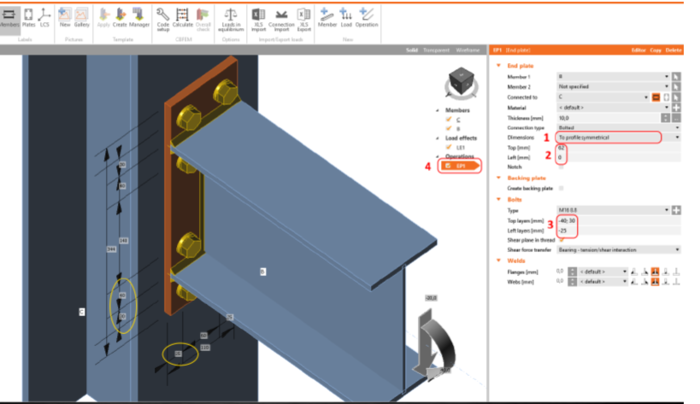
Task: Create a New picture
Action: coord(65,18)
